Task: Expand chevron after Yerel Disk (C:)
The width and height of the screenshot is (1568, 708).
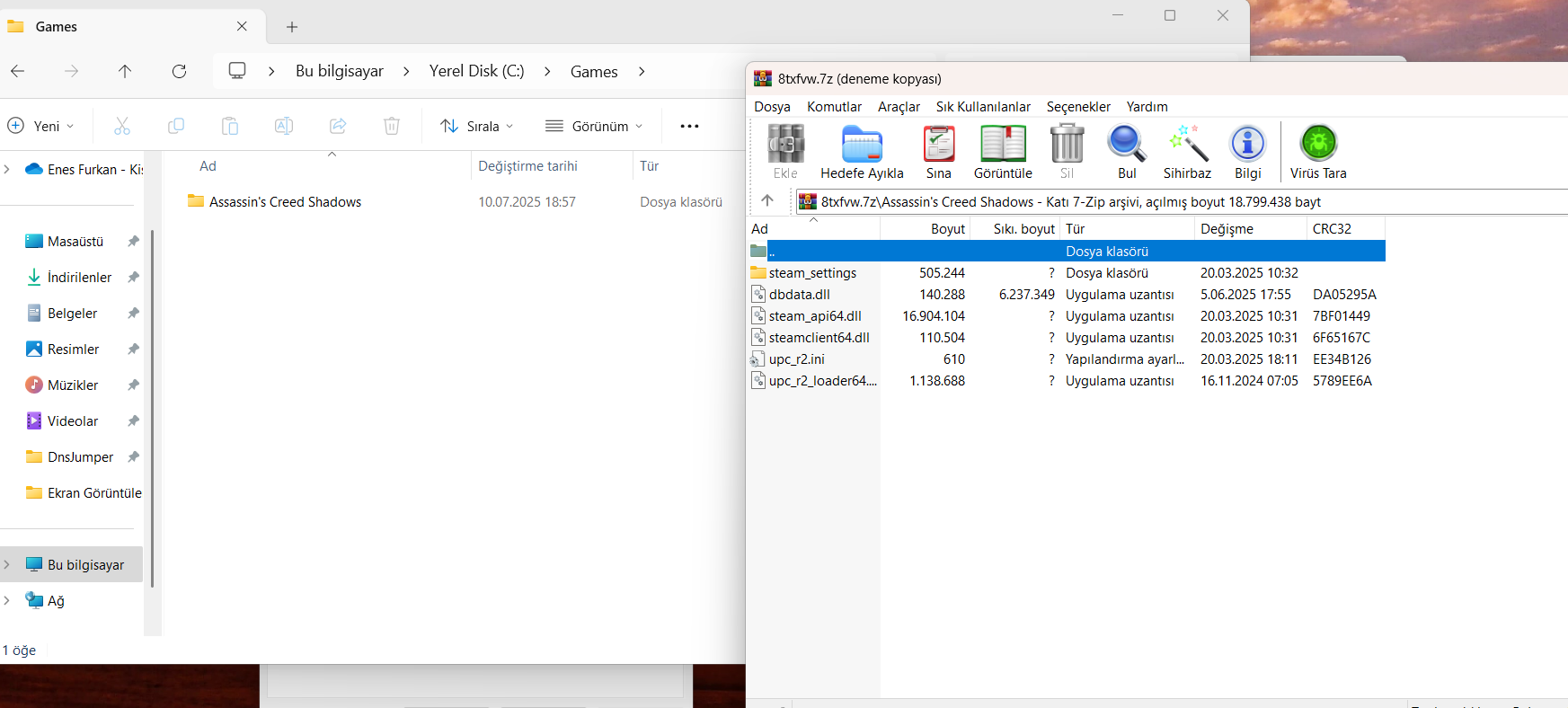Action: click(547, 71)
